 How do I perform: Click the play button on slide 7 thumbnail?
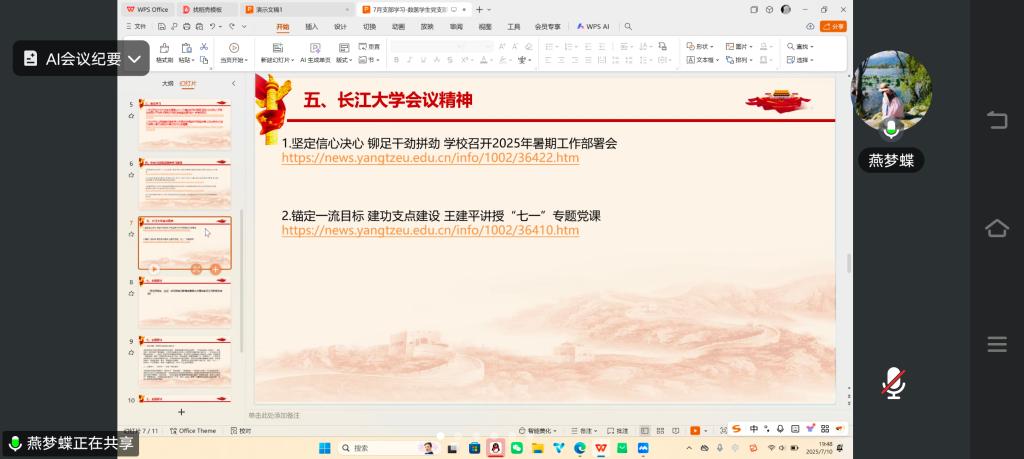click(154, 269)
